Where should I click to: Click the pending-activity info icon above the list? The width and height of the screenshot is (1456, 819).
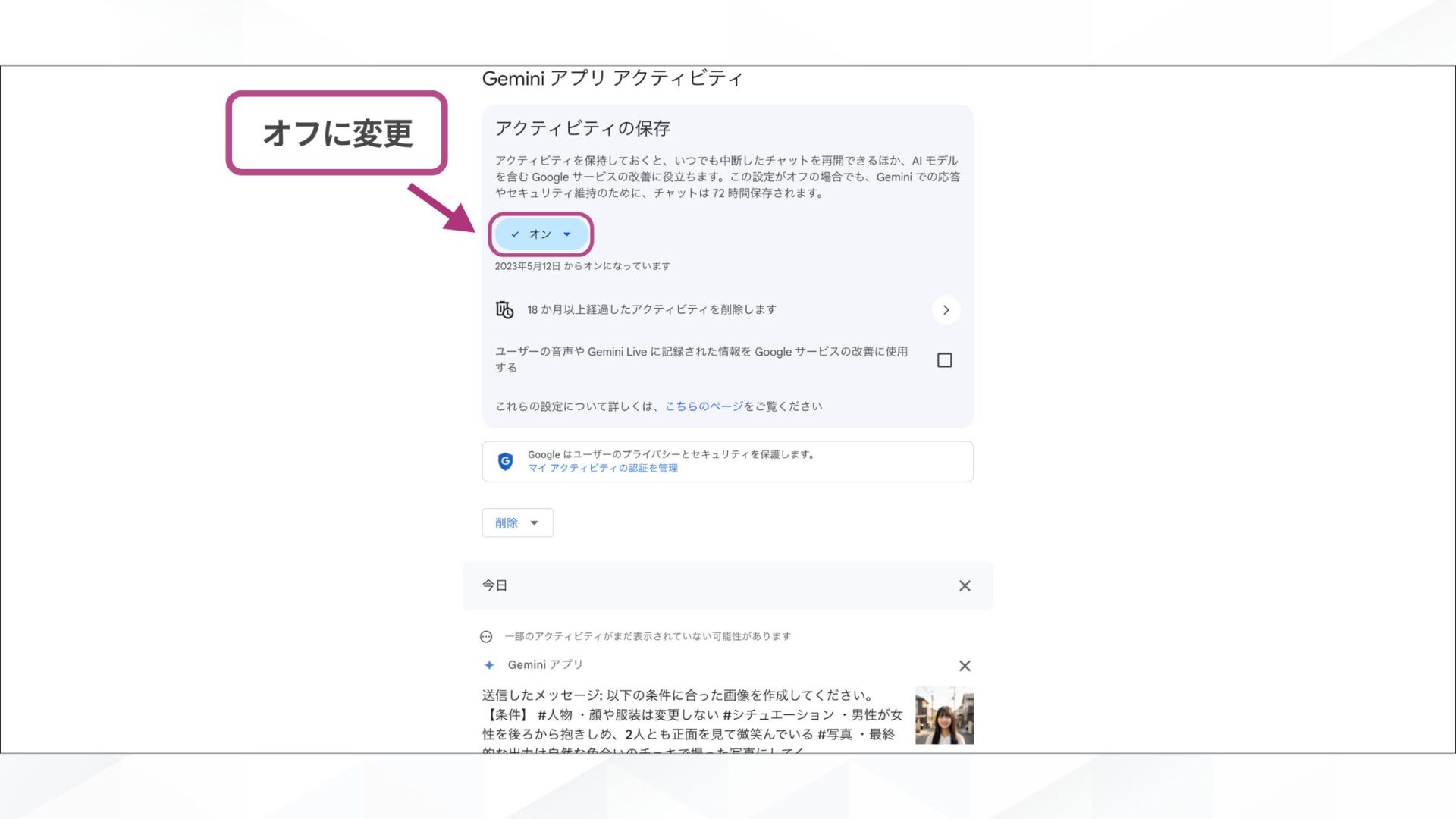click(486, 636)
